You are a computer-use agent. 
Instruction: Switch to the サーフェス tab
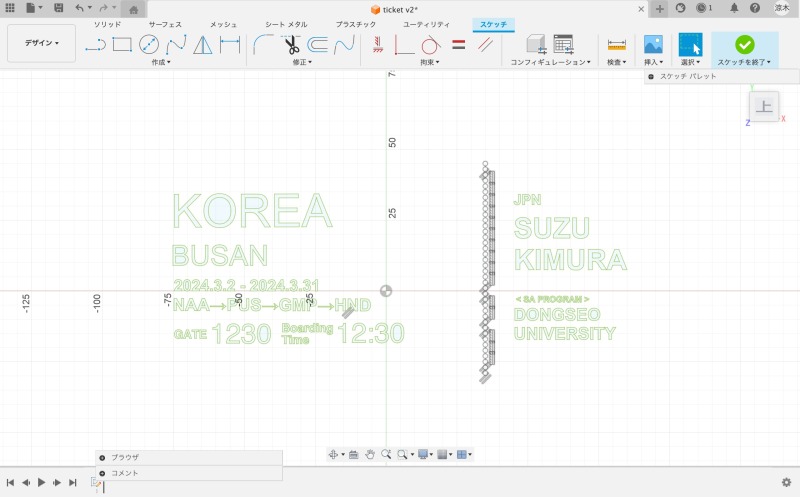165,23
